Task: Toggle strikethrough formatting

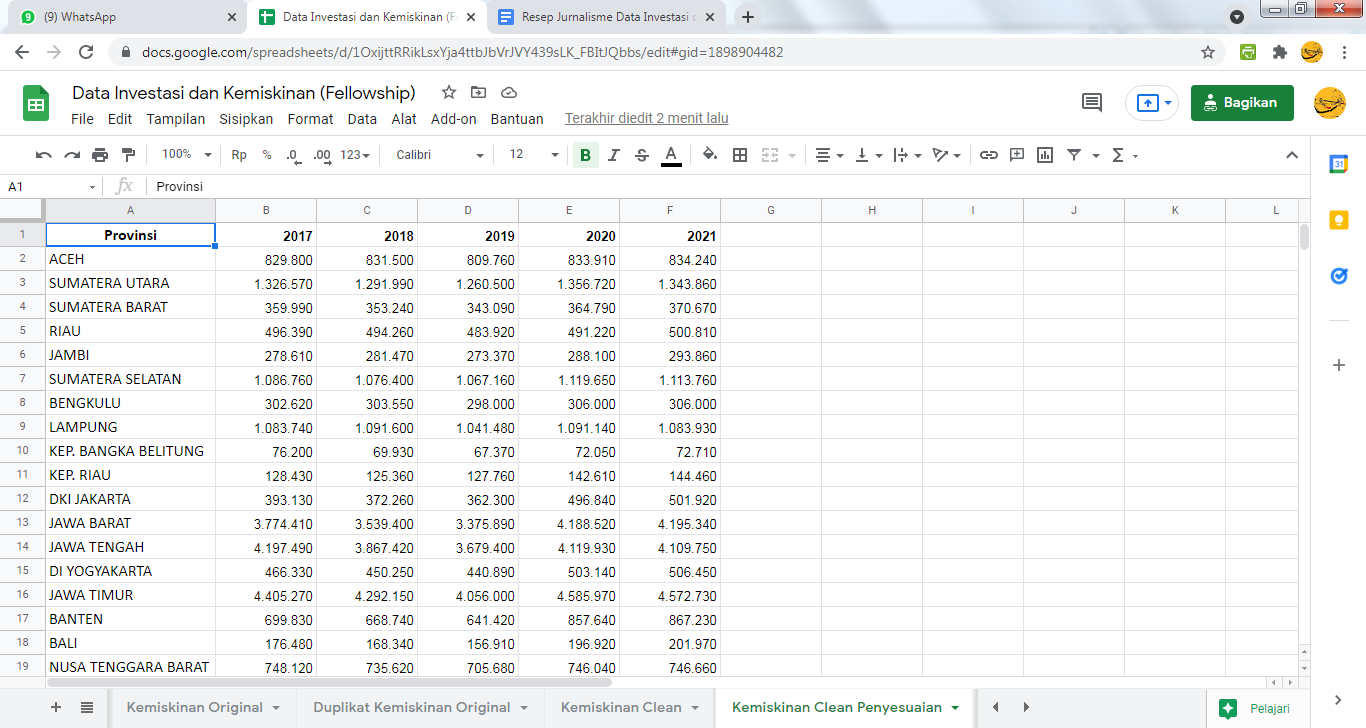Action: 642,155
